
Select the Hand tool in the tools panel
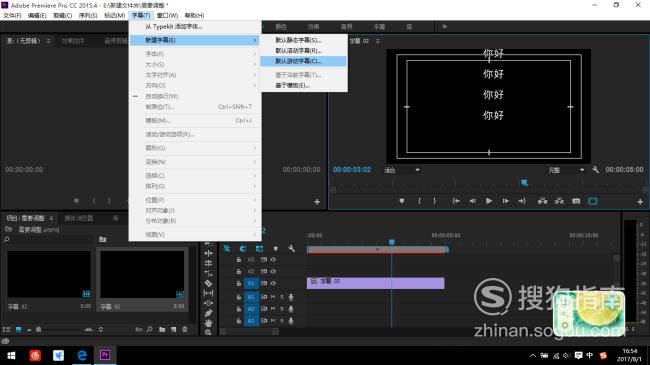coord(208,323)
